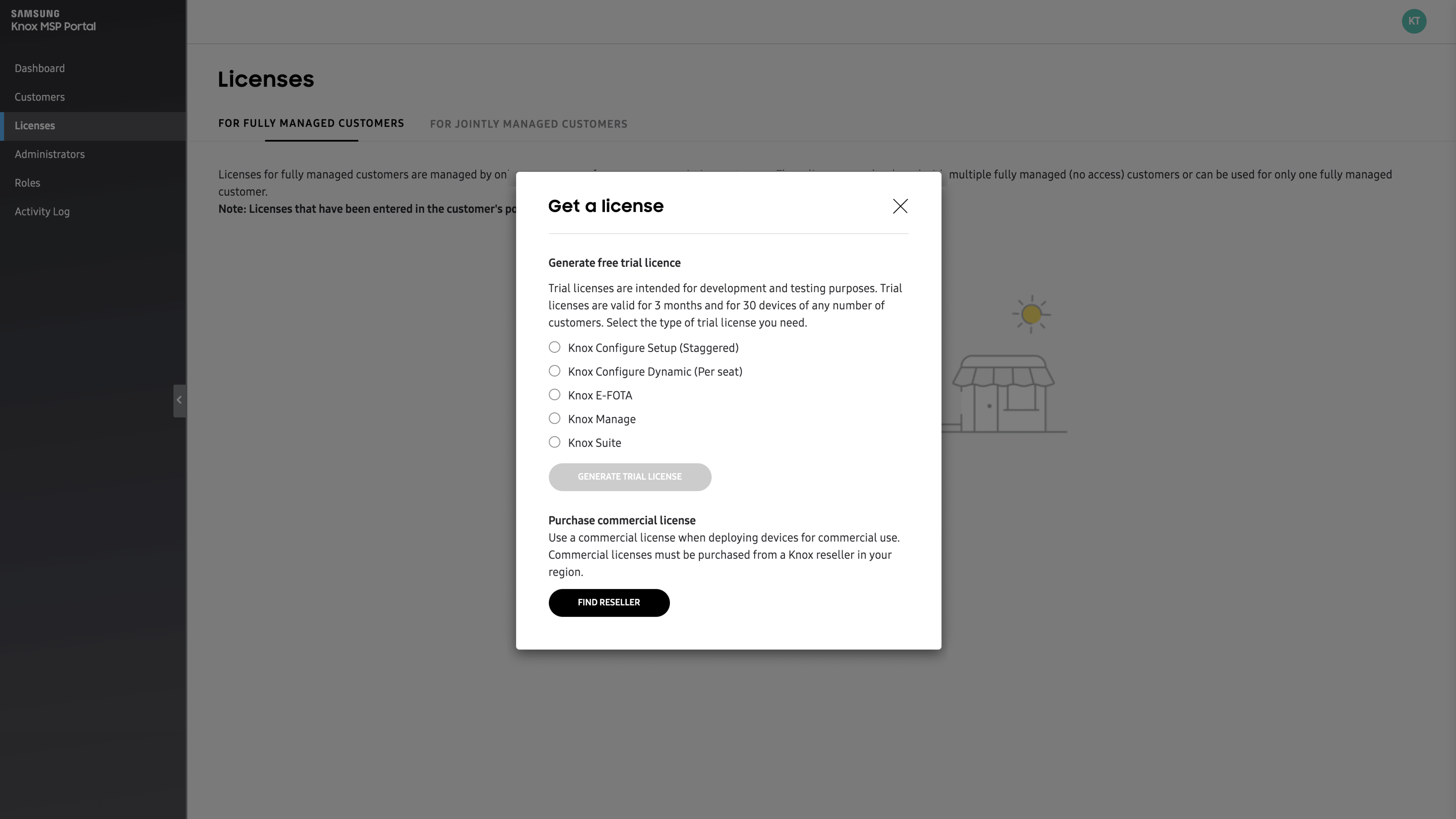This screenshot has height=819, width=1456.
Task: Pick the Knox Suite radio button
Action: tap(555, 442)
